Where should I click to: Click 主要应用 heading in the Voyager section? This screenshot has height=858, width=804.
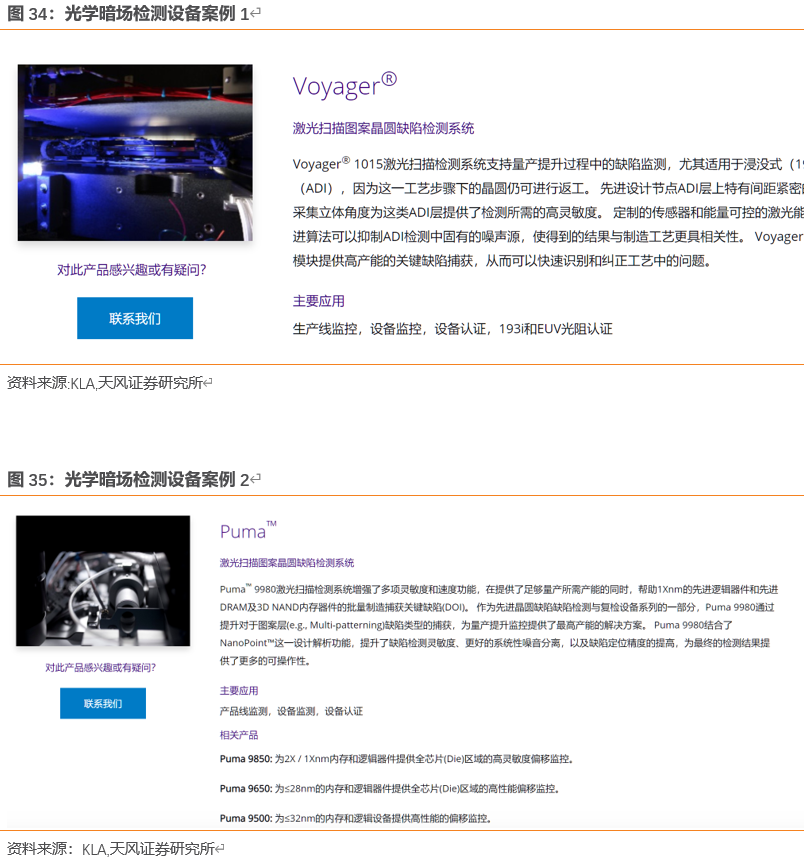tap(319, 301)
